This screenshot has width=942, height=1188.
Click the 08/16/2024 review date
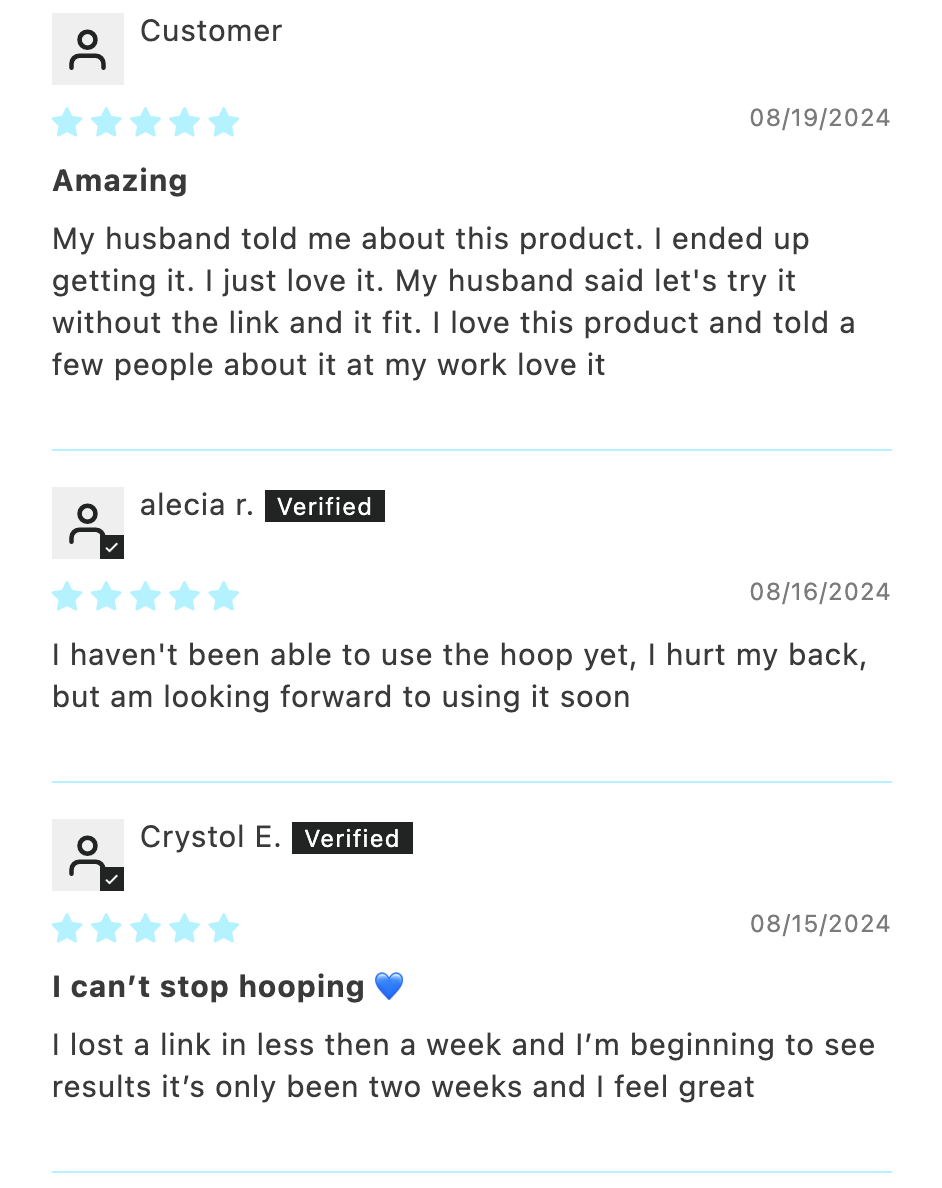pos(819,592)
